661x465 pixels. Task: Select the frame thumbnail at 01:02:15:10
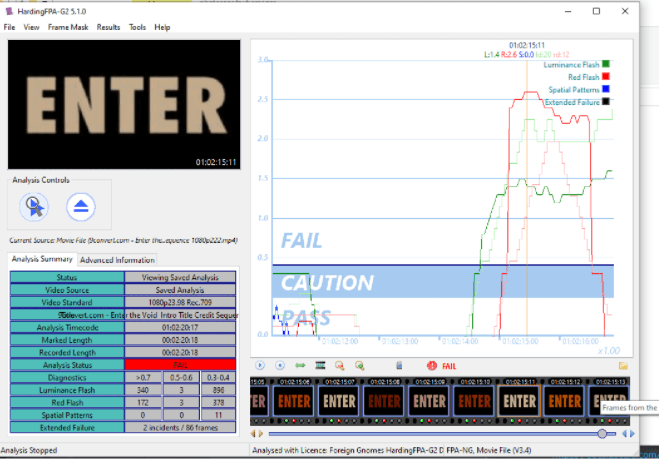click(x=475, y=401)
